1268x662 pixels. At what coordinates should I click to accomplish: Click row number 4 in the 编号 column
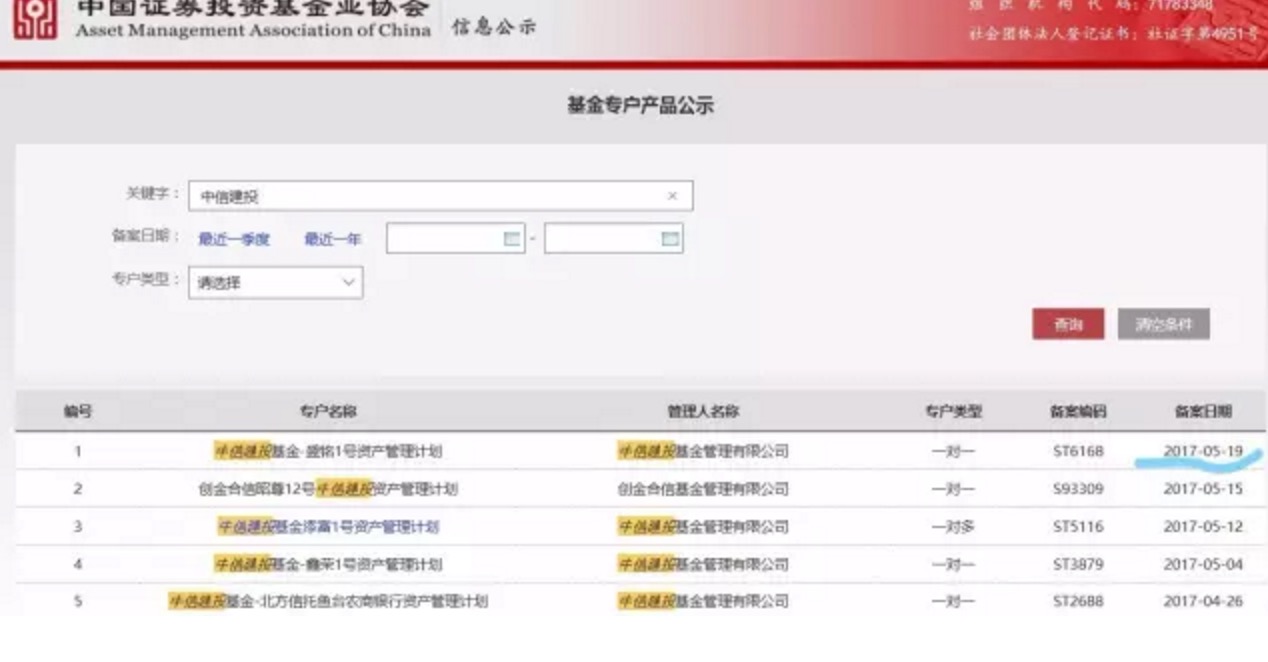click(x=78, y=564)
